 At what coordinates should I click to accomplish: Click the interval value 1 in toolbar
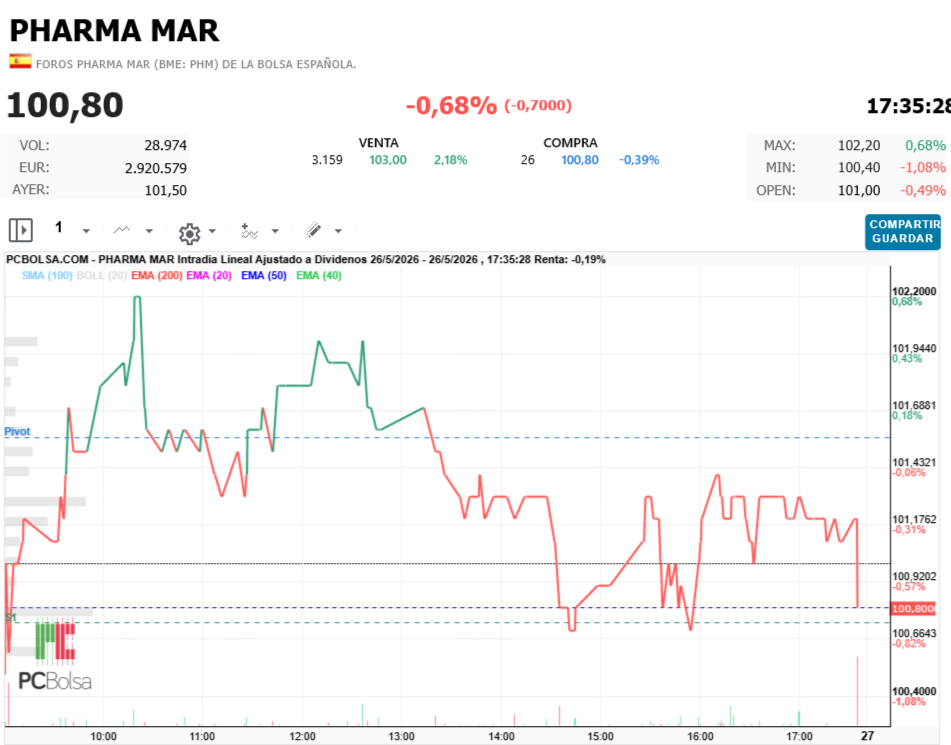click(59, 228)
